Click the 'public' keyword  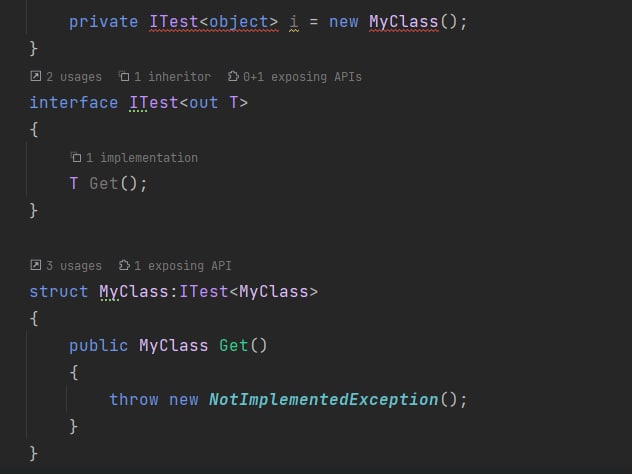click(x=99, y=346)
